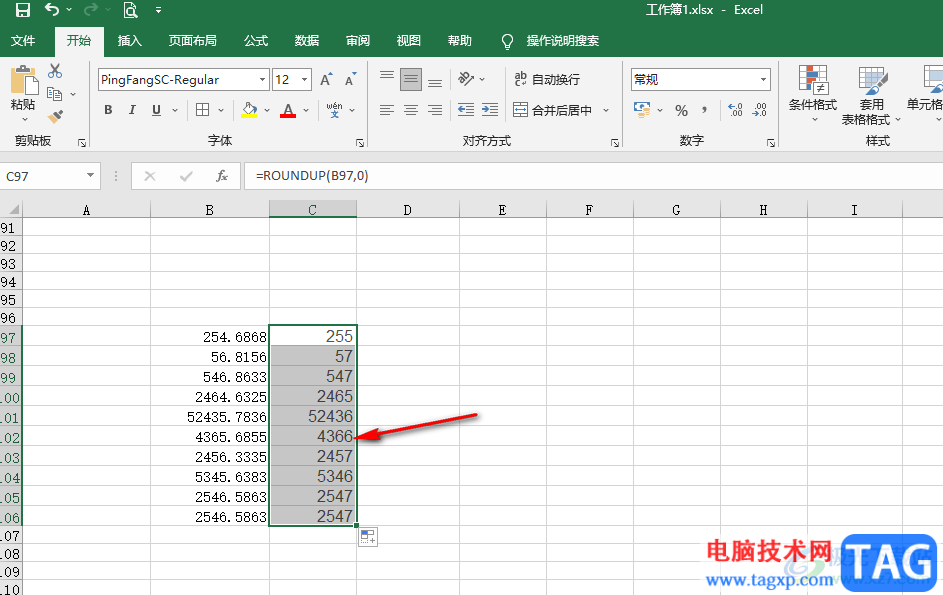Apply accounting number format icon

click(642, 110)
